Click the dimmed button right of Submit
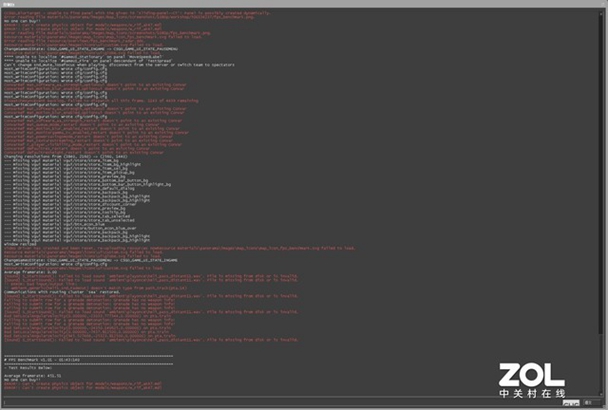The height and width of the screenshot is (410, 608). 591,403
